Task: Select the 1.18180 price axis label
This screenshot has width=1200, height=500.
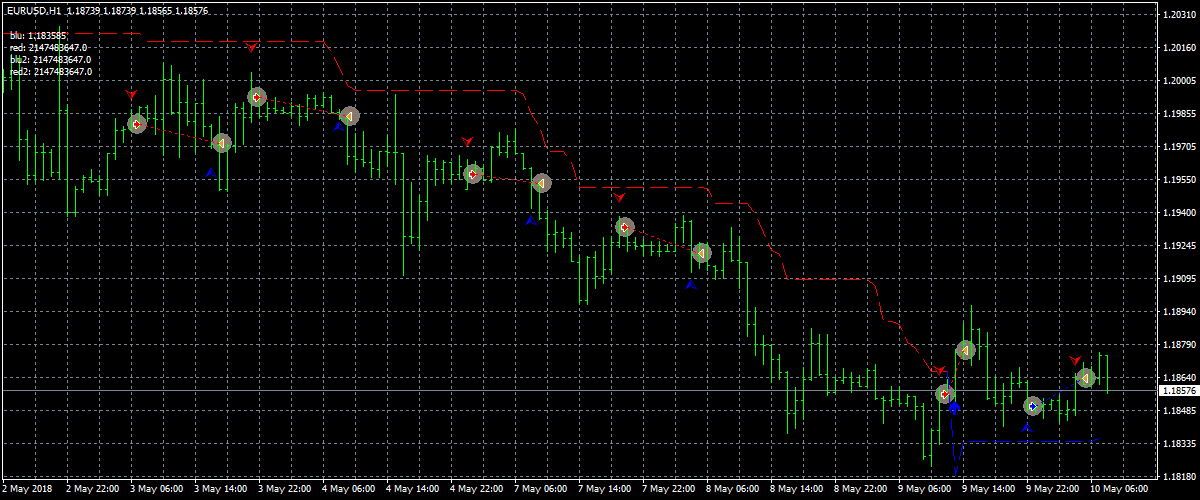Action: pyautogui.click(x=1180, y=477)
